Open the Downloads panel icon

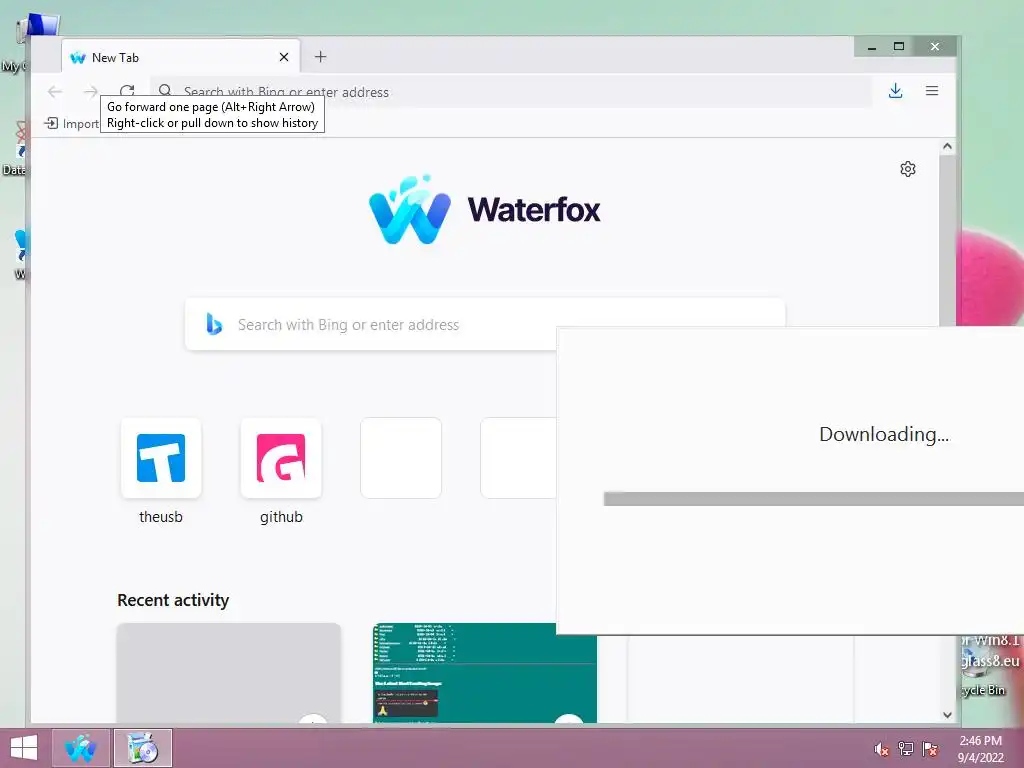point(895,91)
